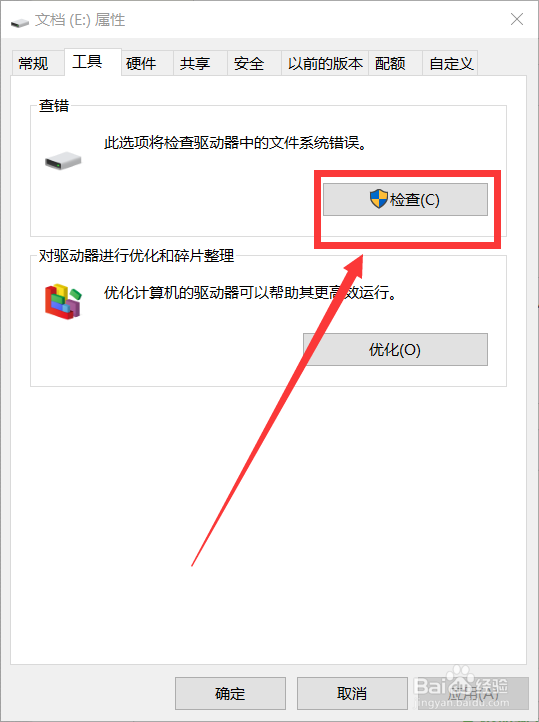The height and width of the screenshot is (722, 539).
Task: Click the 优化(O) button
Action: [x=395, y=349]
